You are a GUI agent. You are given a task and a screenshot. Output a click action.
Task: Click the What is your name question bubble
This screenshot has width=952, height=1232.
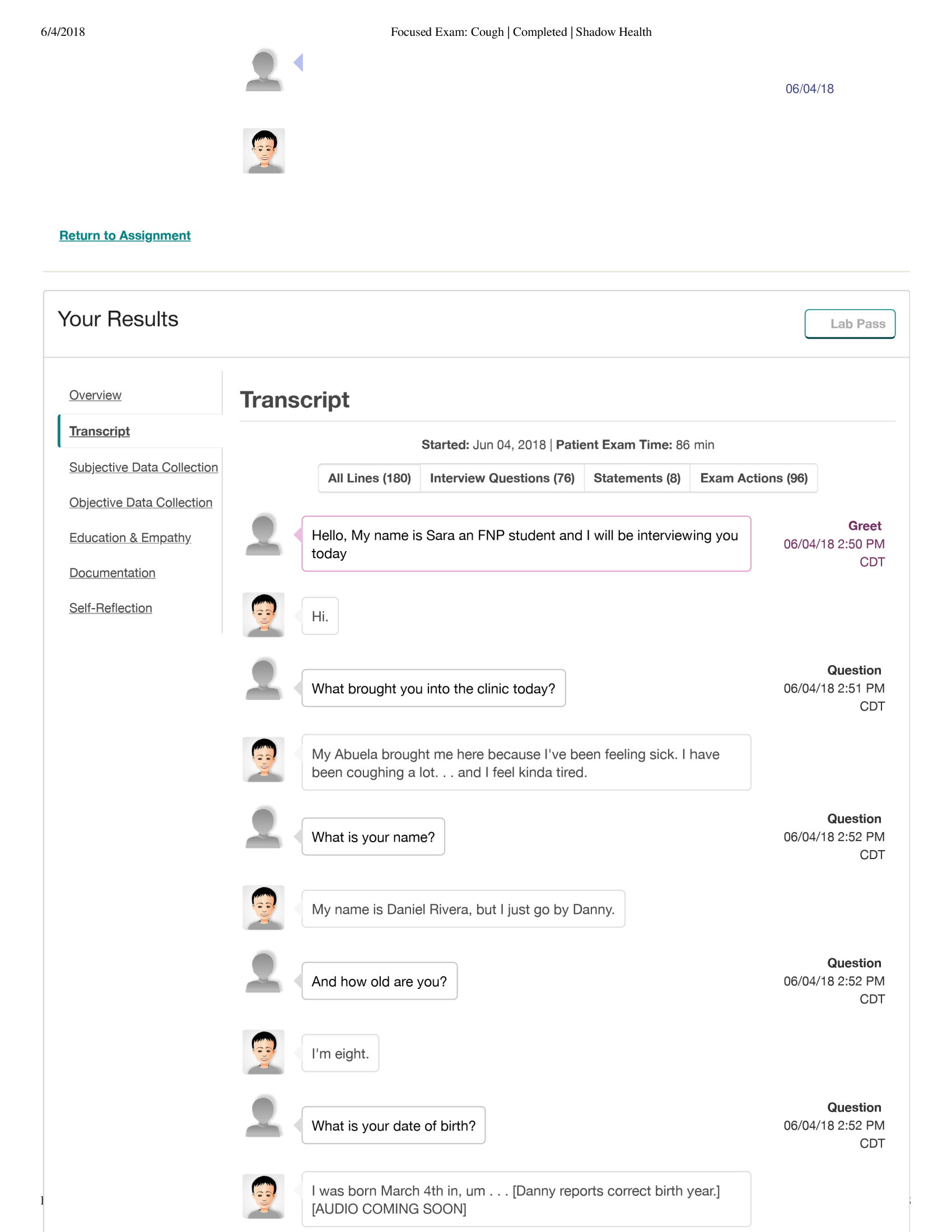pyautogui.click(x=373, y=837)
